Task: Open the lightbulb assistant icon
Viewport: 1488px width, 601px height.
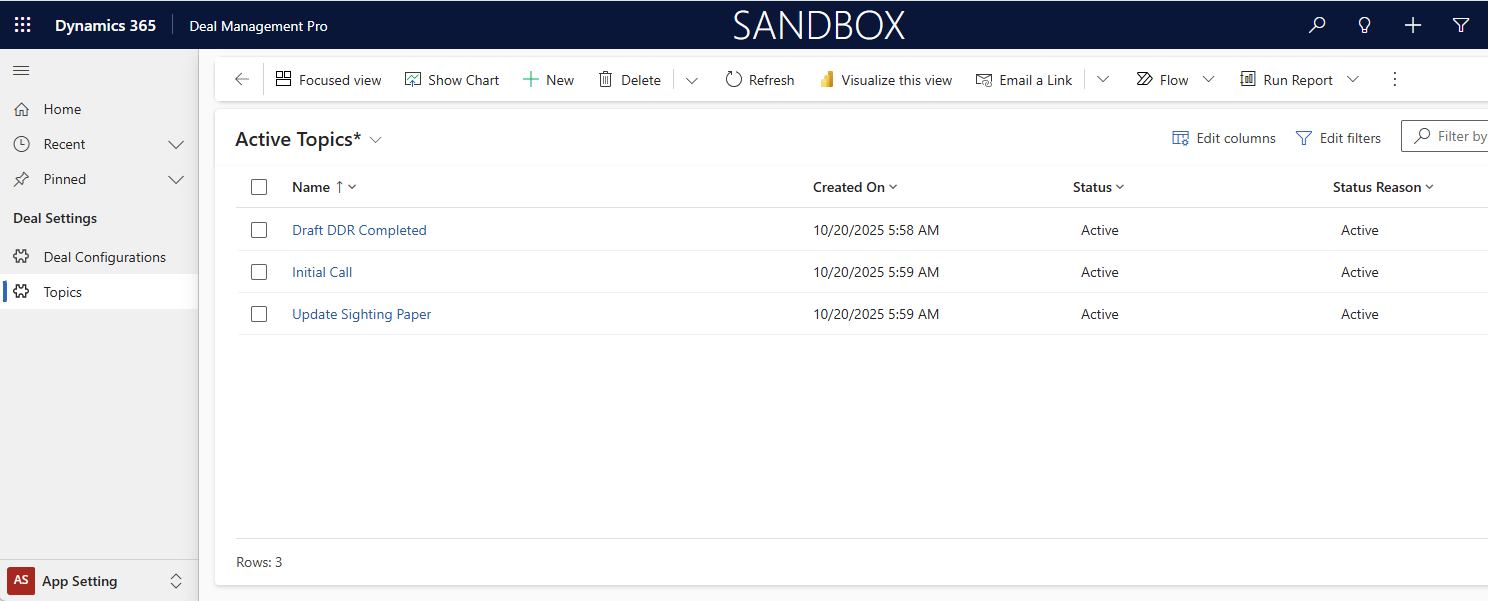Action: pos(1364,25)
